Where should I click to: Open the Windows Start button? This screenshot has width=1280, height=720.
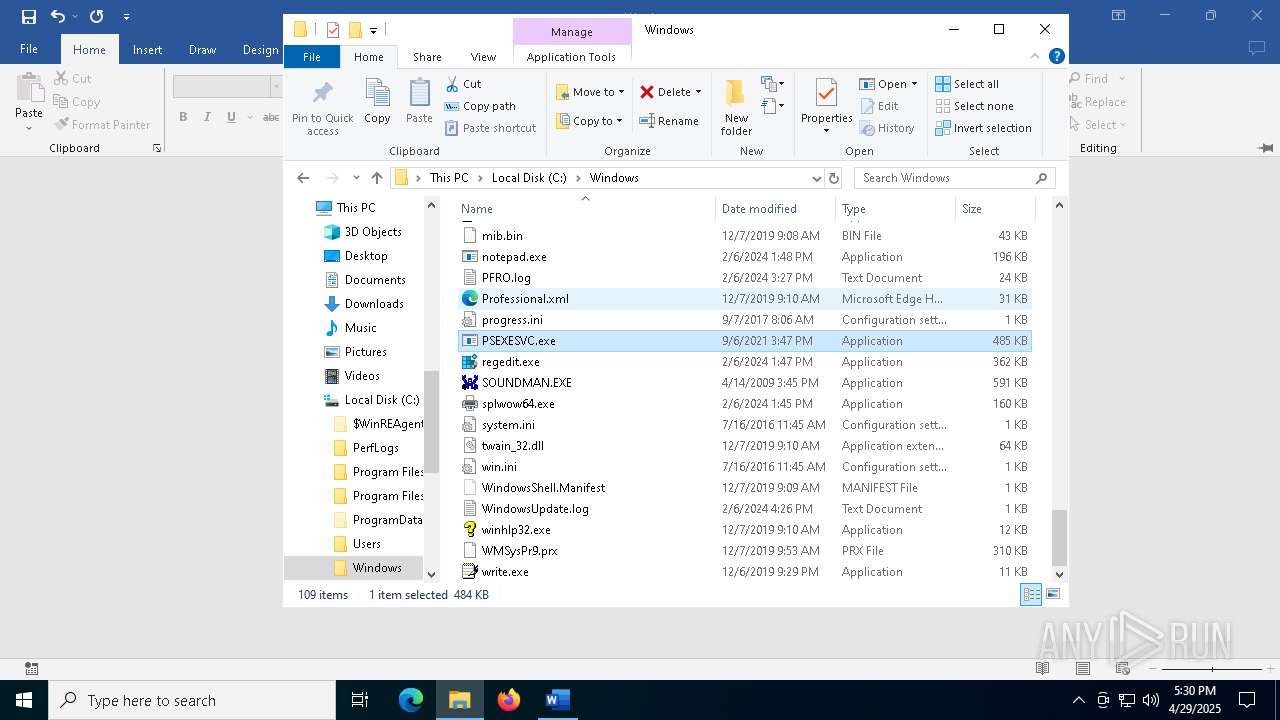(x=24, y=700)
